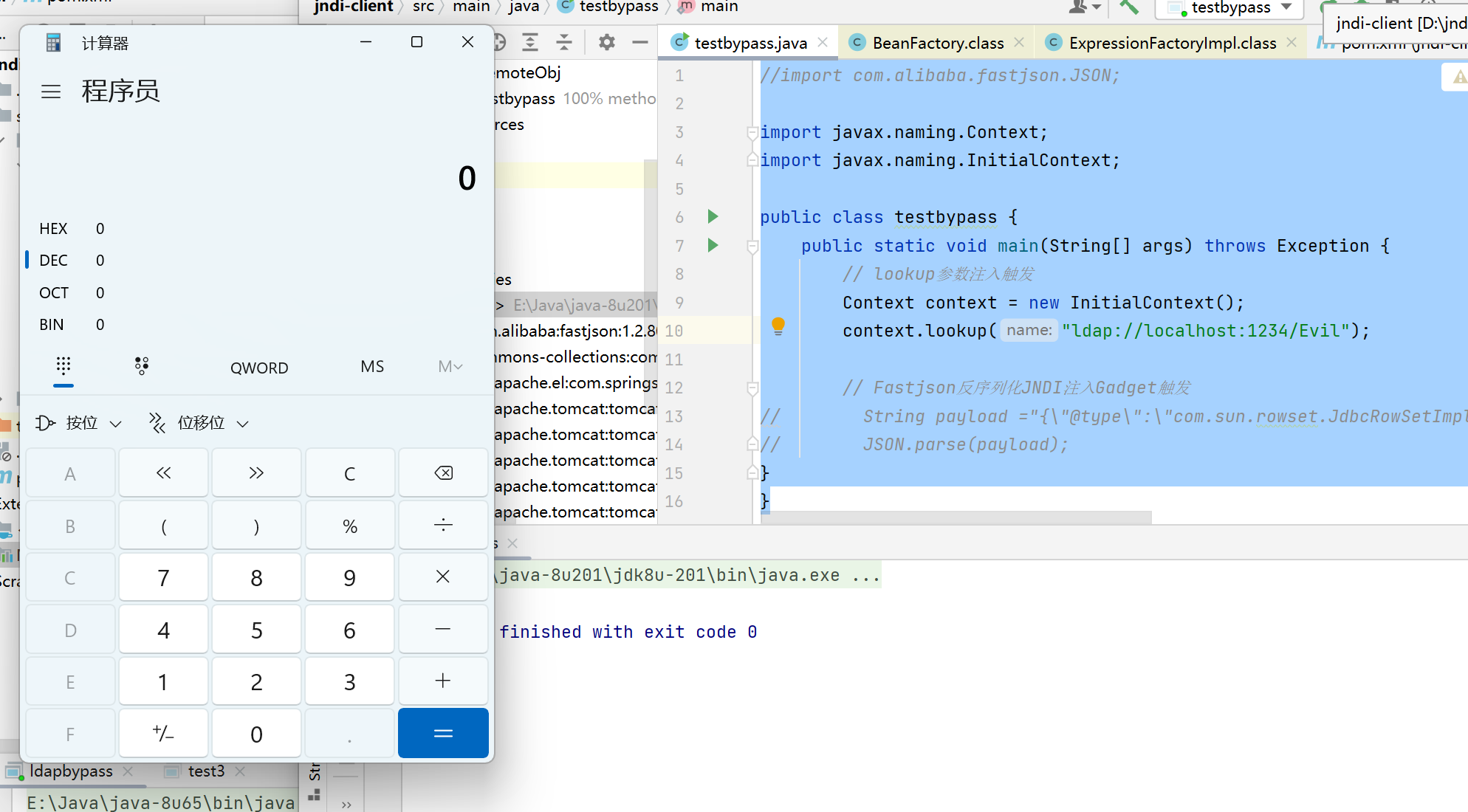Viewport: 1468px width, 812px height.
Task: Click digit 5 on calculator keypad
Action: [256, 630]
